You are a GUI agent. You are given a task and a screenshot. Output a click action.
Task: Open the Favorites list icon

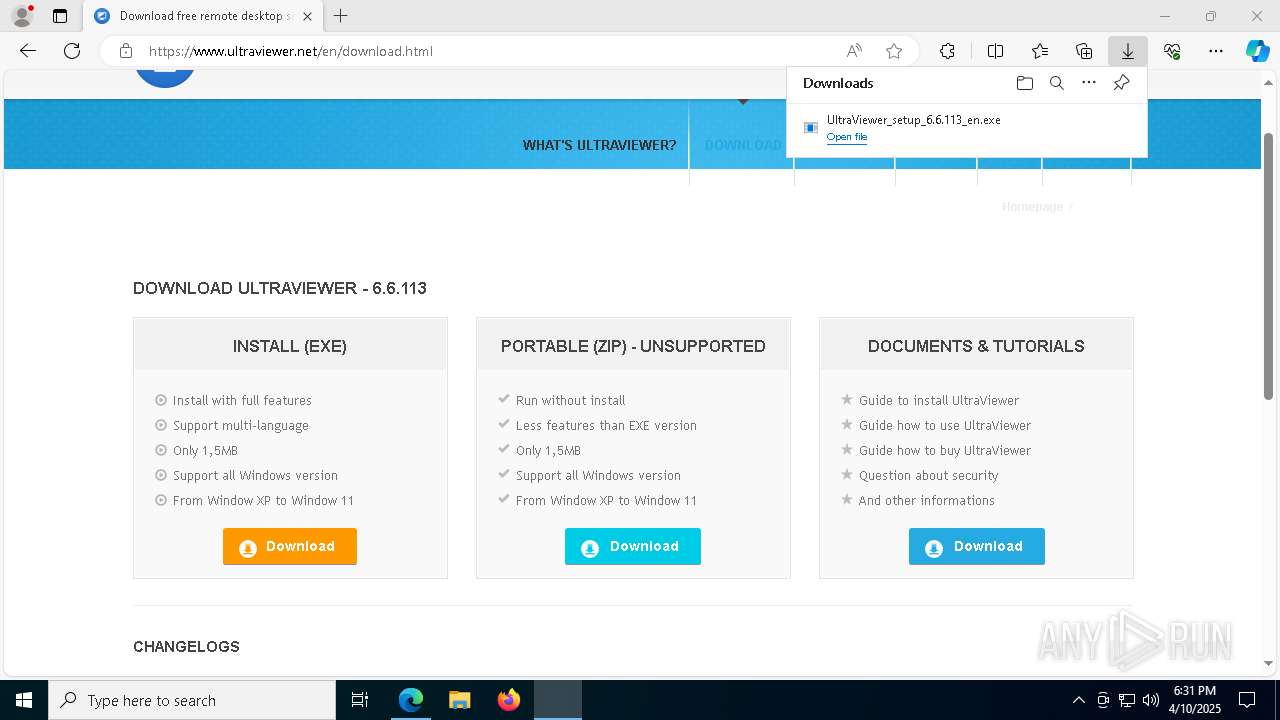point(1040,51)
